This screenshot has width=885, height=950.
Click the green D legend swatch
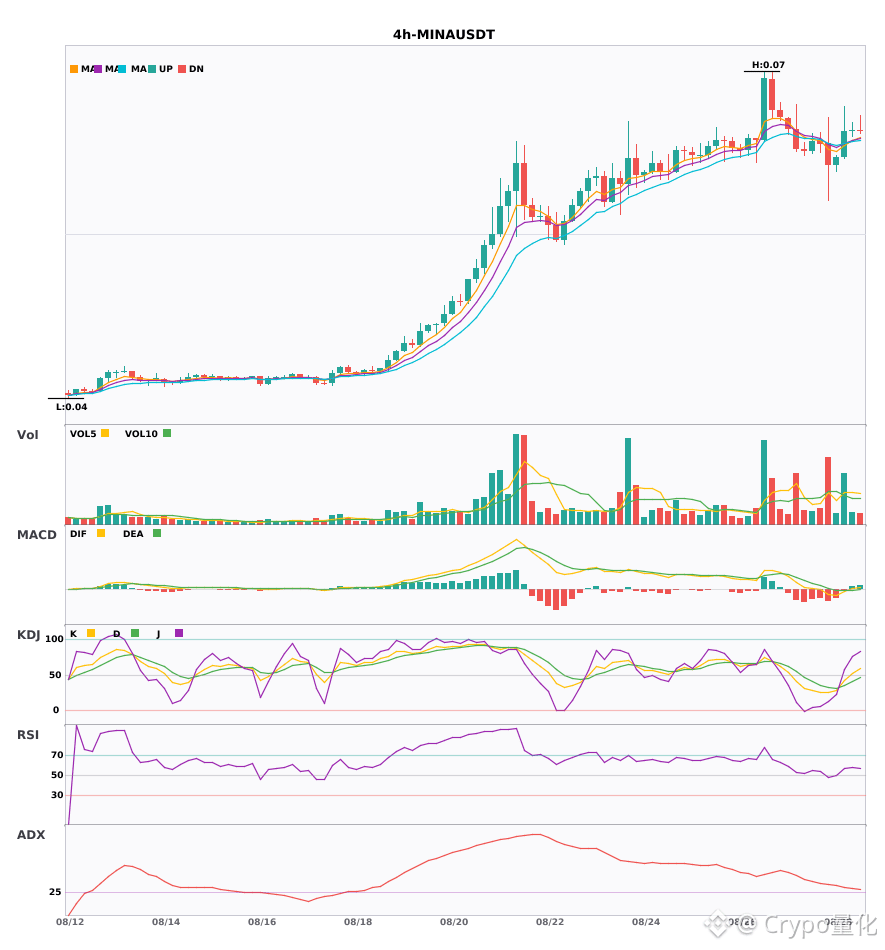(x=135, y=633)
